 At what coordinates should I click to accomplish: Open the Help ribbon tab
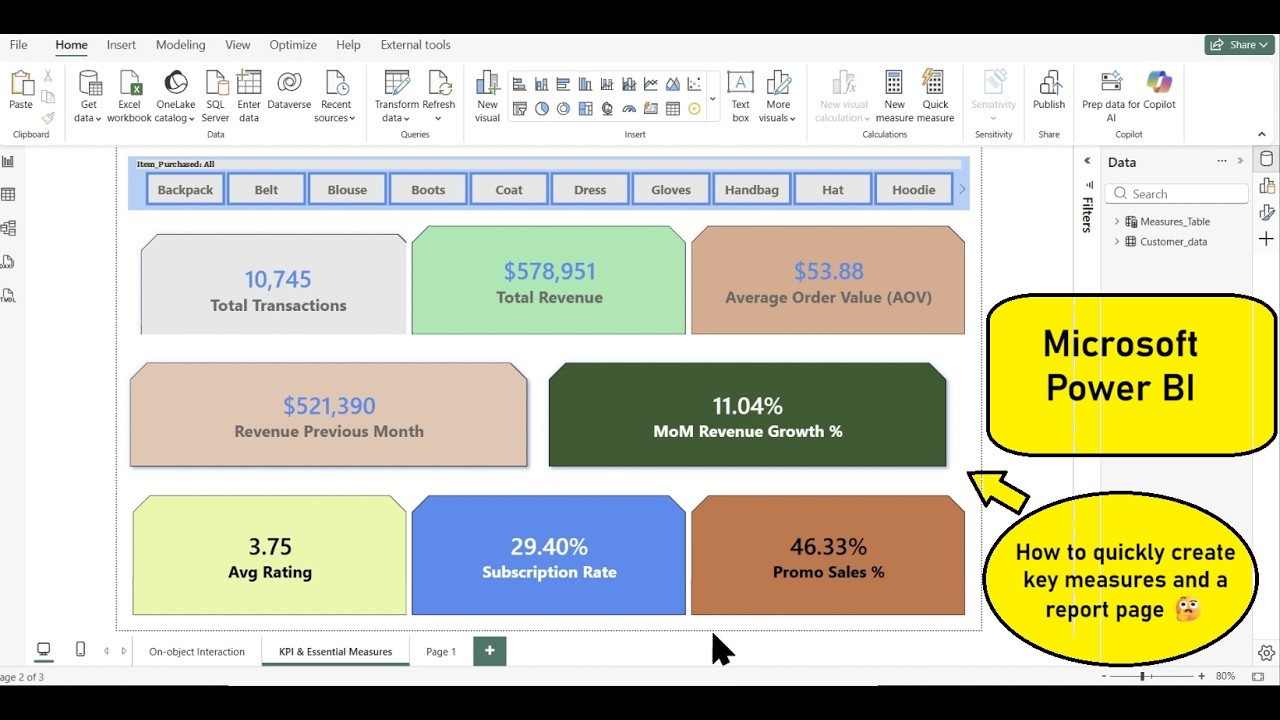point(348,45)
